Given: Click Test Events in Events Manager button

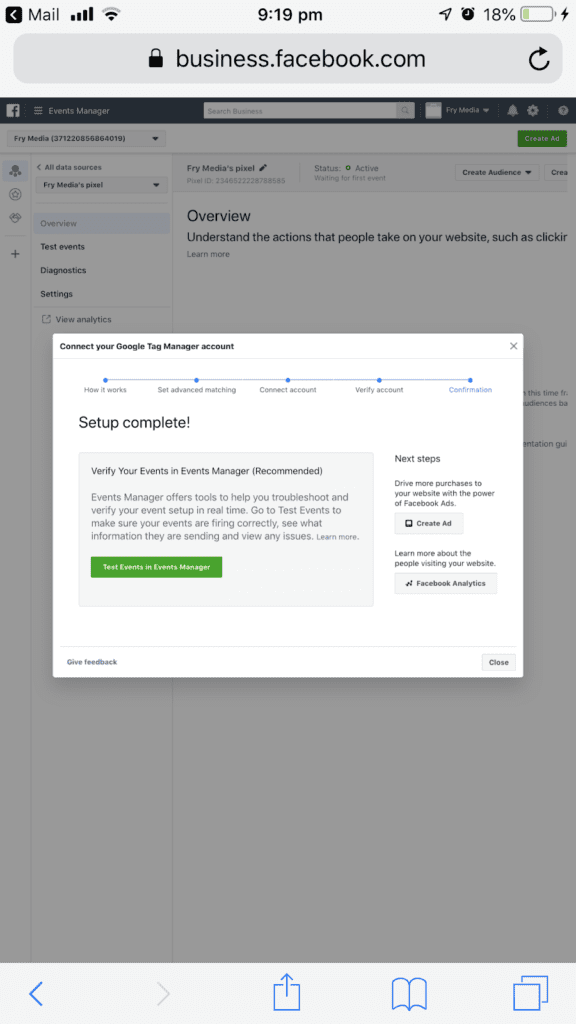Looking at the screenshot, I should (157, 567).
